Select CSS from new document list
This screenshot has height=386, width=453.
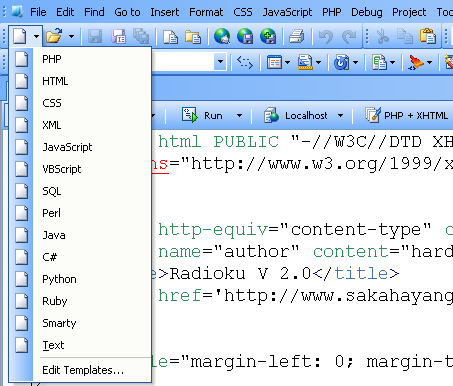point(80,103)
